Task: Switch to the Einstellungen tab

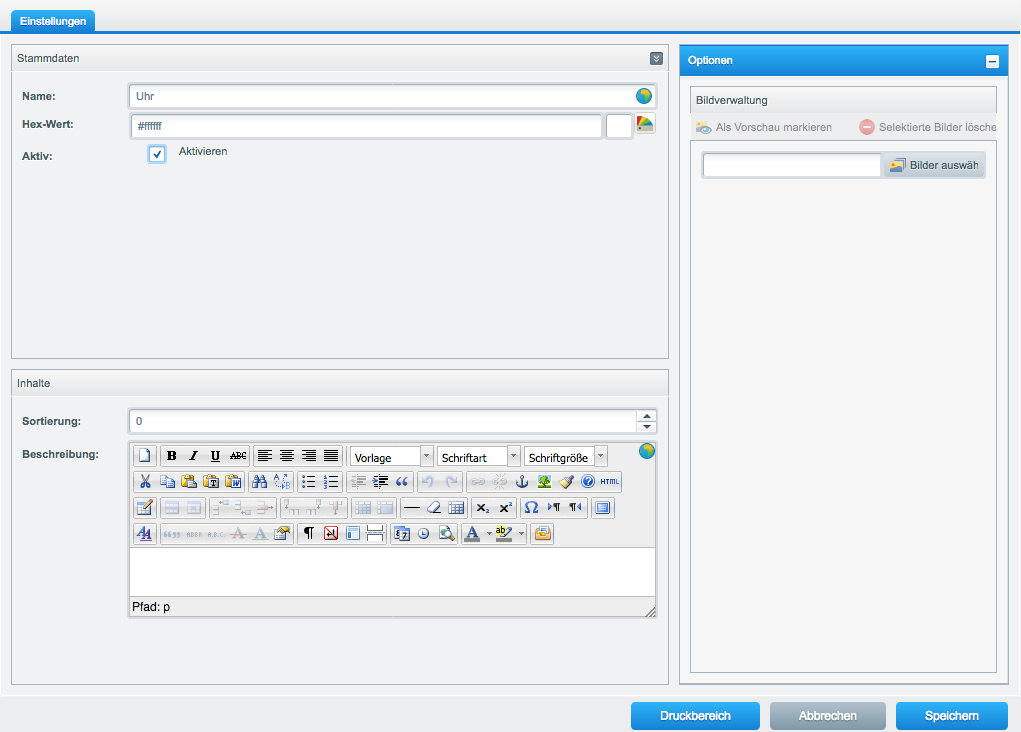Action: pyautogui.click(x=53, y=20)
